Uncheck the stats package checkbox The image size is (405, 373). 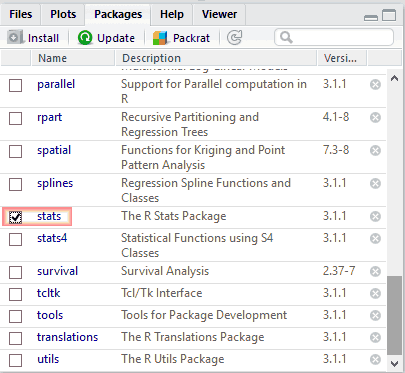coord(15,217)
